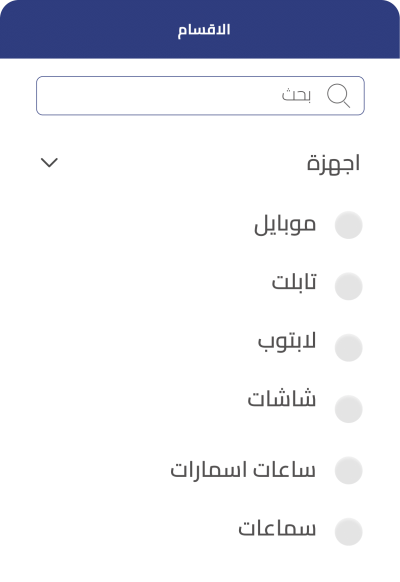Select the شاشات radio button
This screenshot has height=582, width=400.
(348, 409)
